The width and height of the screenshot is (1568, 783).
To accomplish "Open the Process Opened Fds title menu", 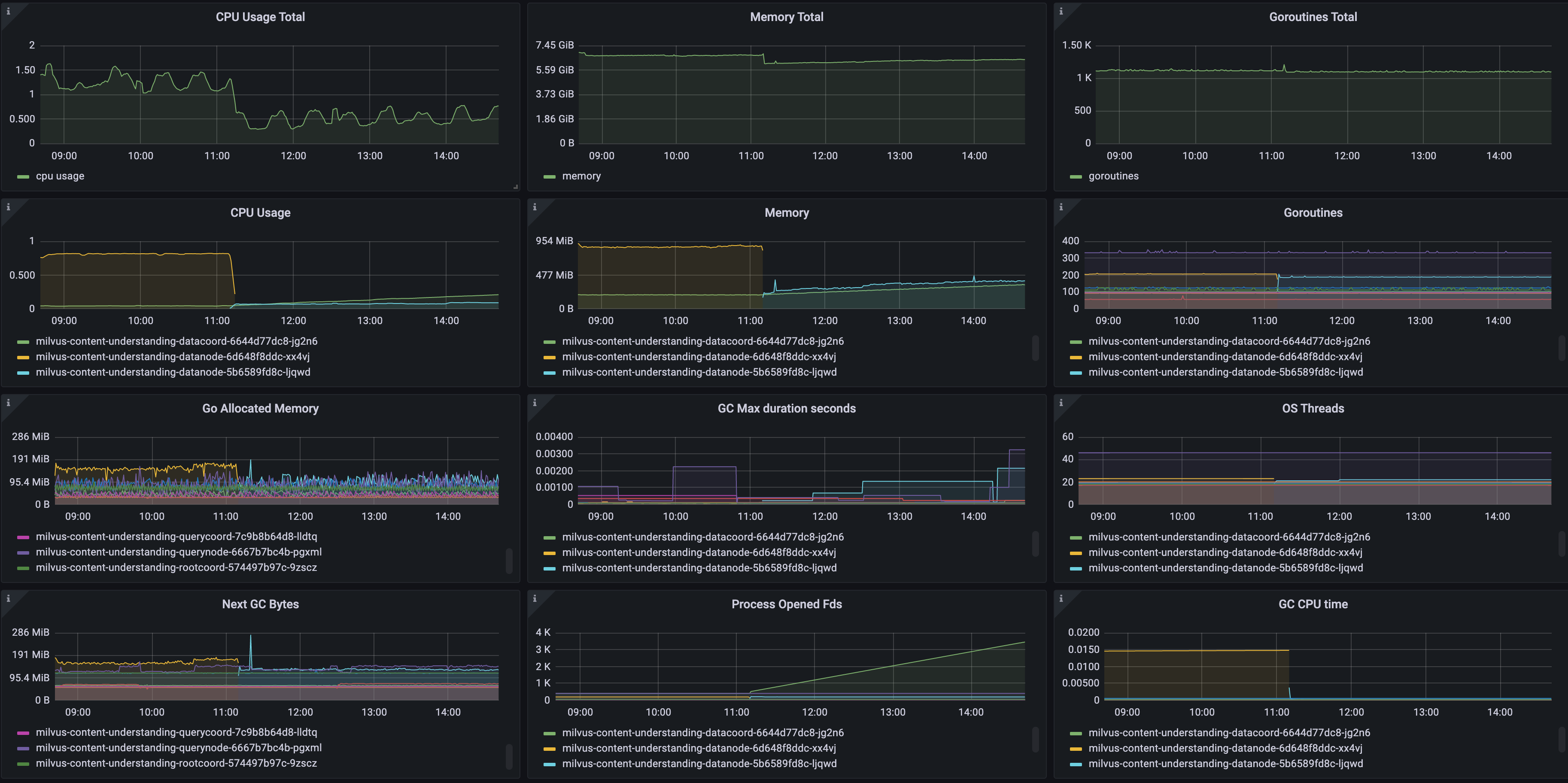I will [x=787, y=605].
